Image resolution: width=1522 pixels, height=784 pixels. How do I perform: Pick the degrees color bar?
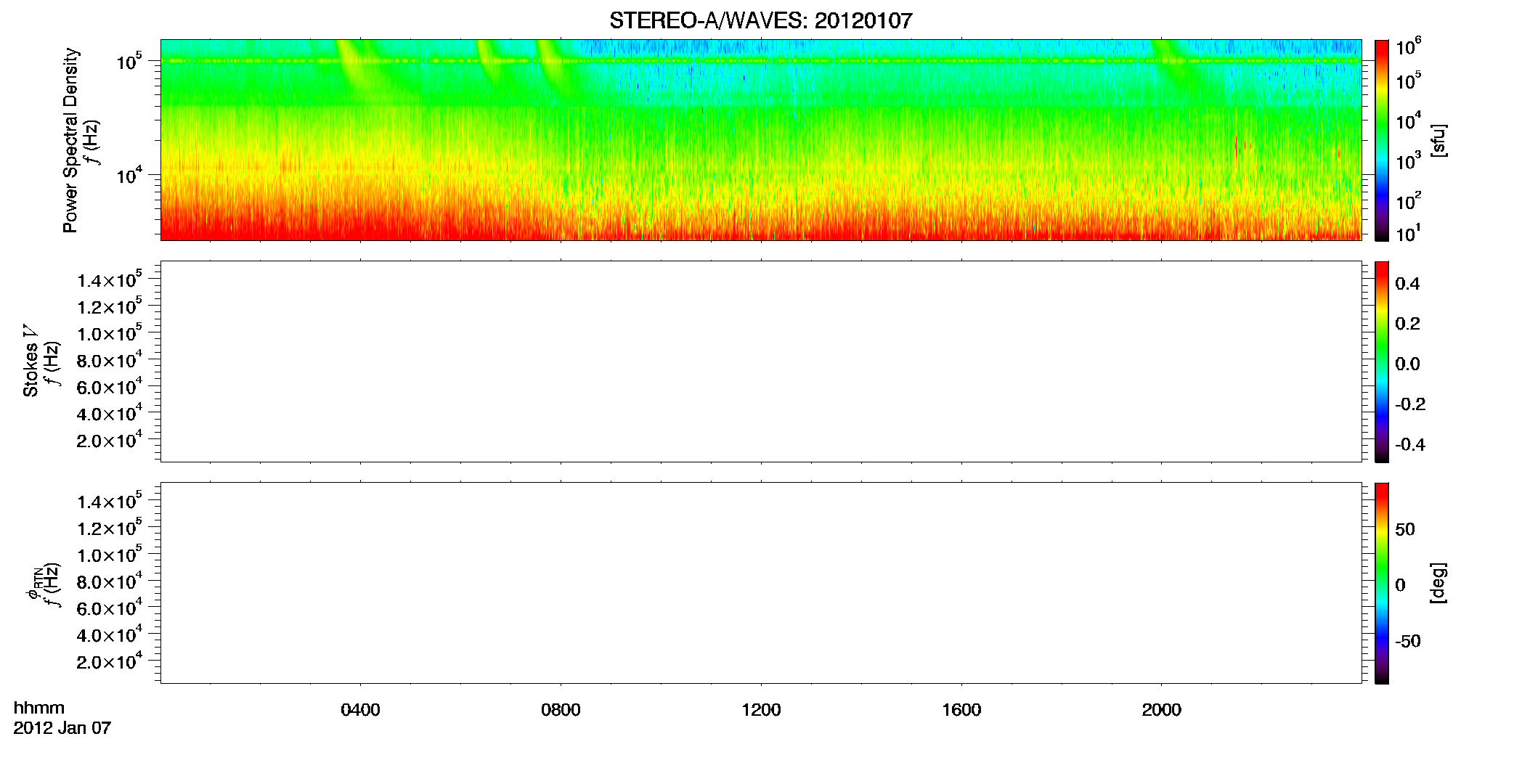(1382, 583)
